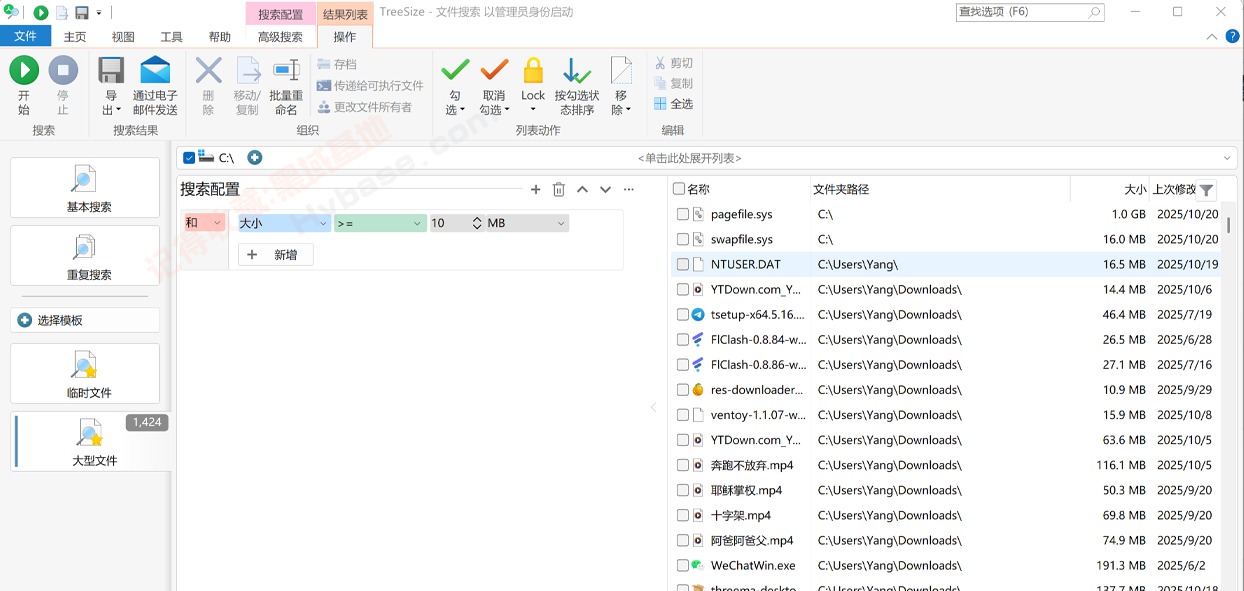The height and width of the screenshot is (591, 1244).
Task: Click the 开始 start search icon
Action: (x=23, y=70)
